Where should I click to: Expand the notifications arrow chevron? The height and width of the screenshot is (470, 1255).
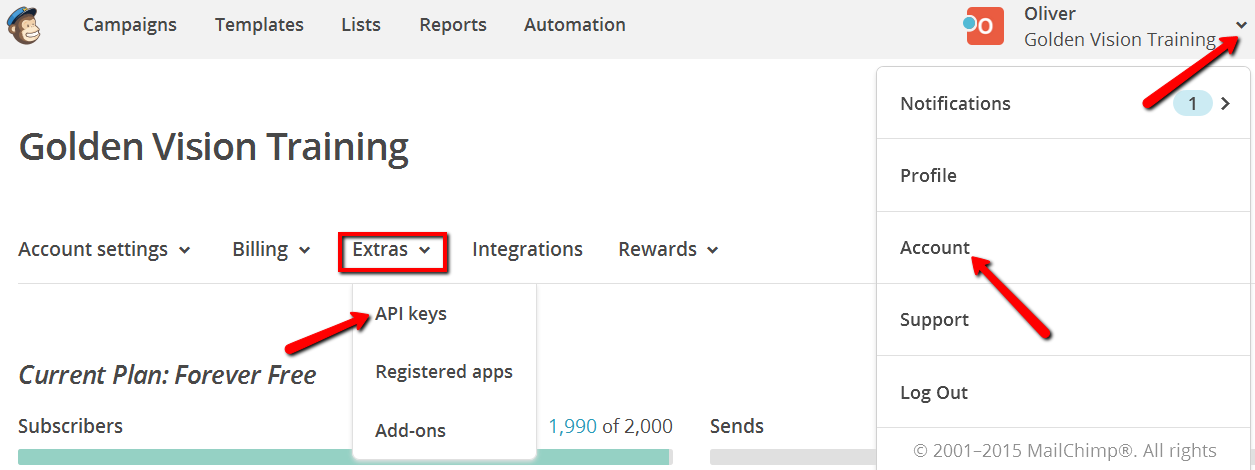[x=1226, y=103]
